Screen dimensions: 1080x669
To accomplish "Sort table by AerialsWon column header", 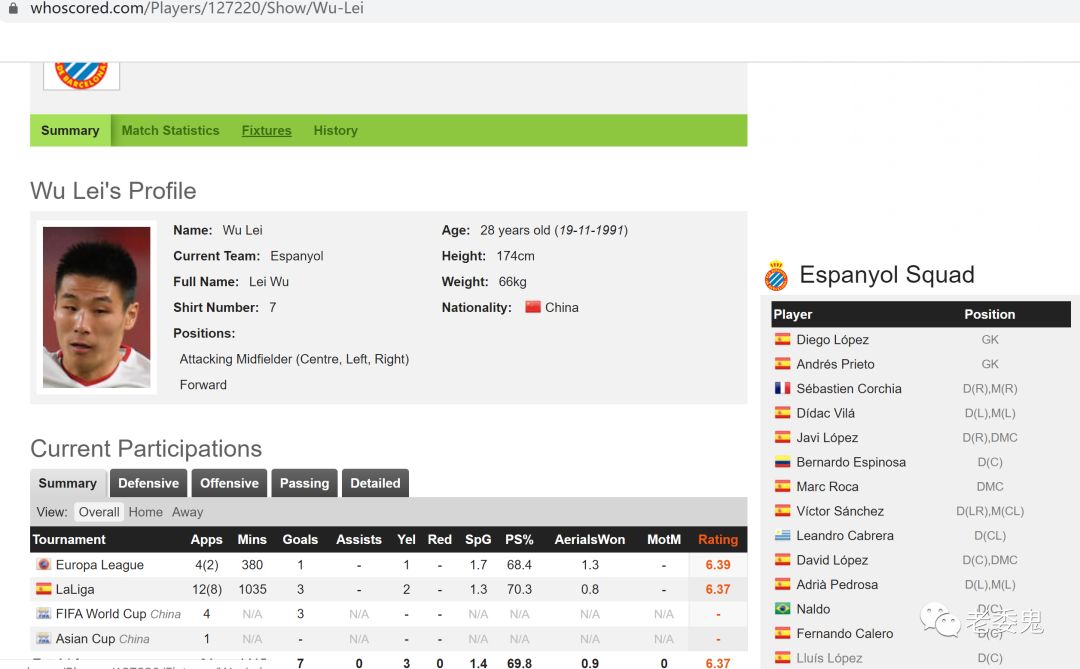I will (x=590, y=539).
